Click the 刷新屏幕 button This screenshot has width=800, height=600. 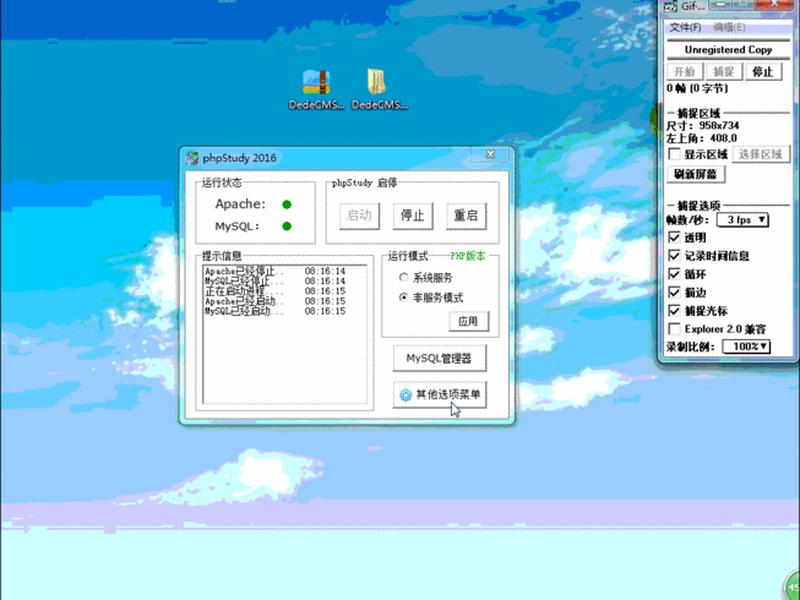click(x=696, y=174)
